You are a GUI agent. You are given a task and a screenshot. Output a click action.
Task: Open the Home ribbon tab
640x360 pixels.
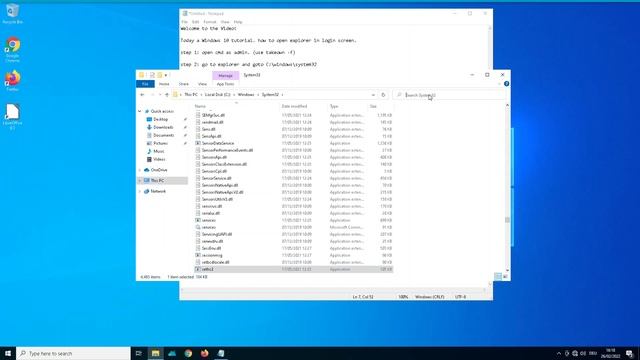click(x=164, y=84)
